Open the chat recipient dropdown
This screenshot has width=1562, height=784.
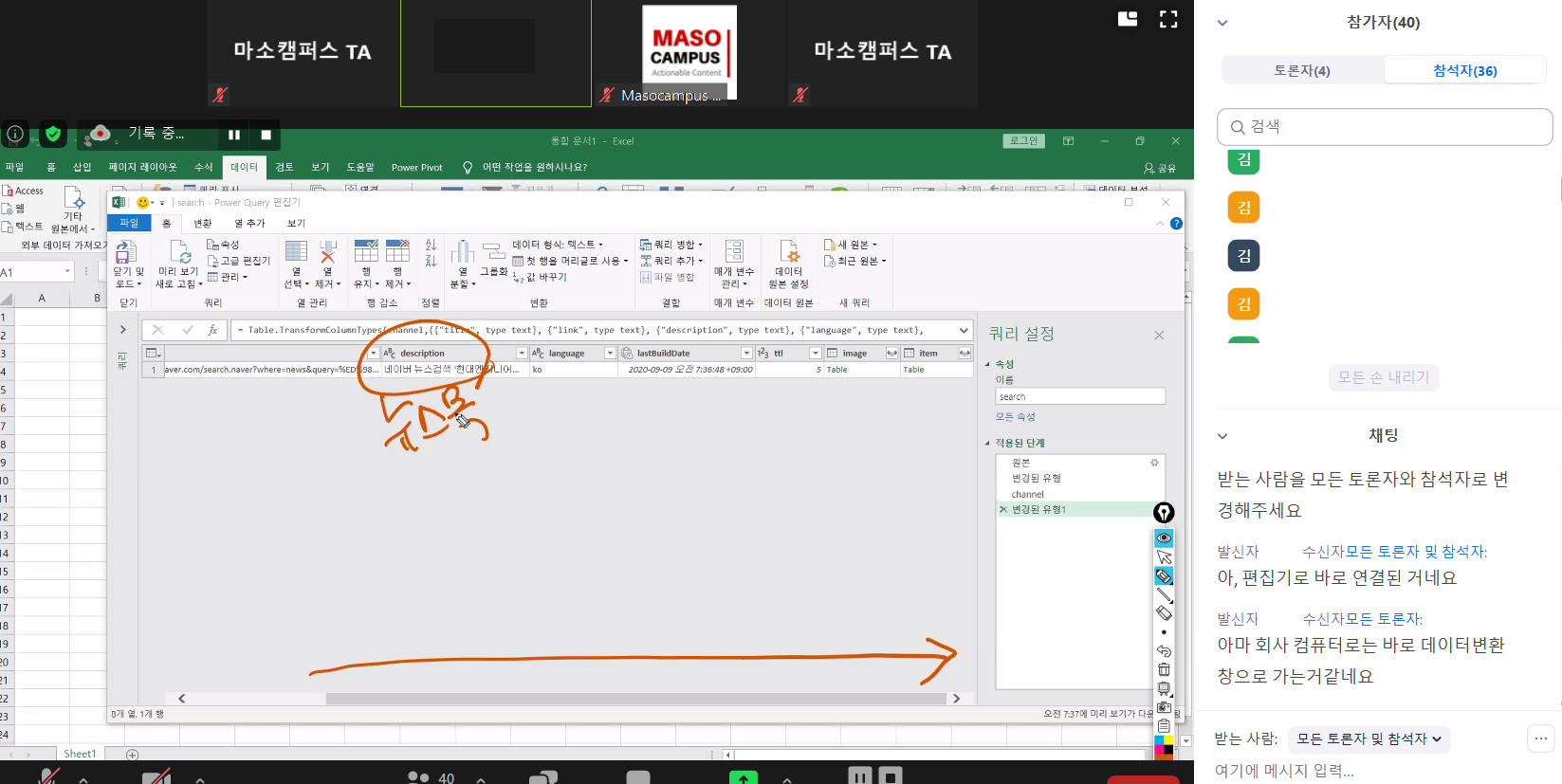pyautogui.click(x=1369, y=738)
